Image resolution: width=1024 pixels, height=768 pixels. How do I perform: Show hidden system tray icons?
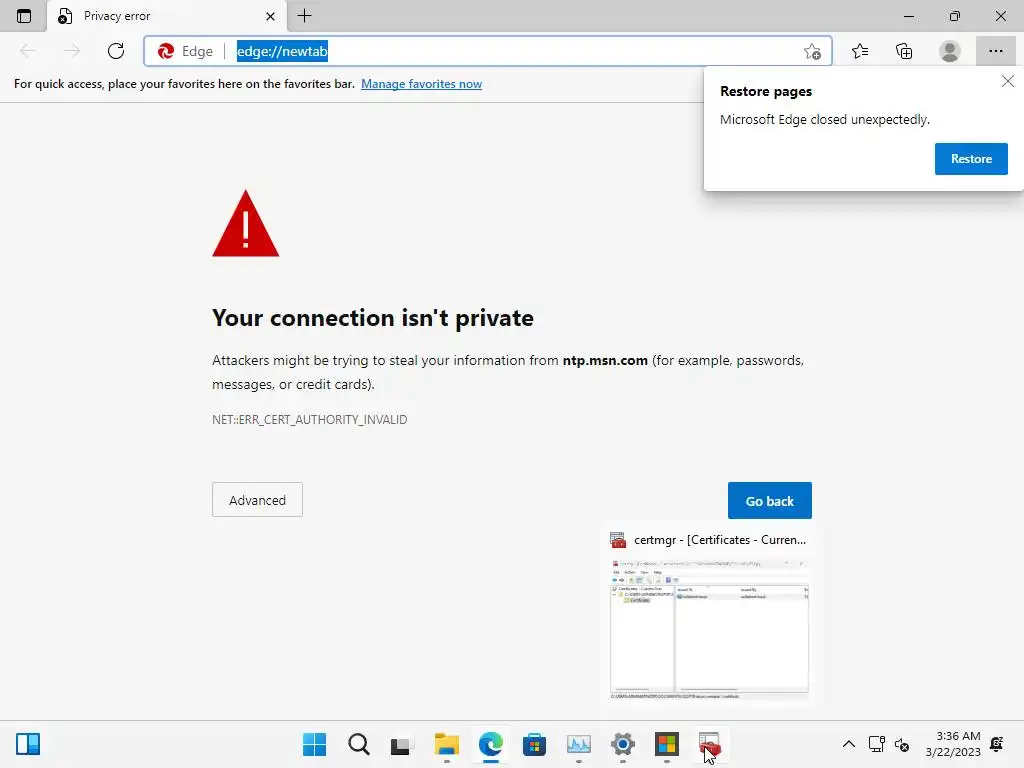(x=848, y=744)
